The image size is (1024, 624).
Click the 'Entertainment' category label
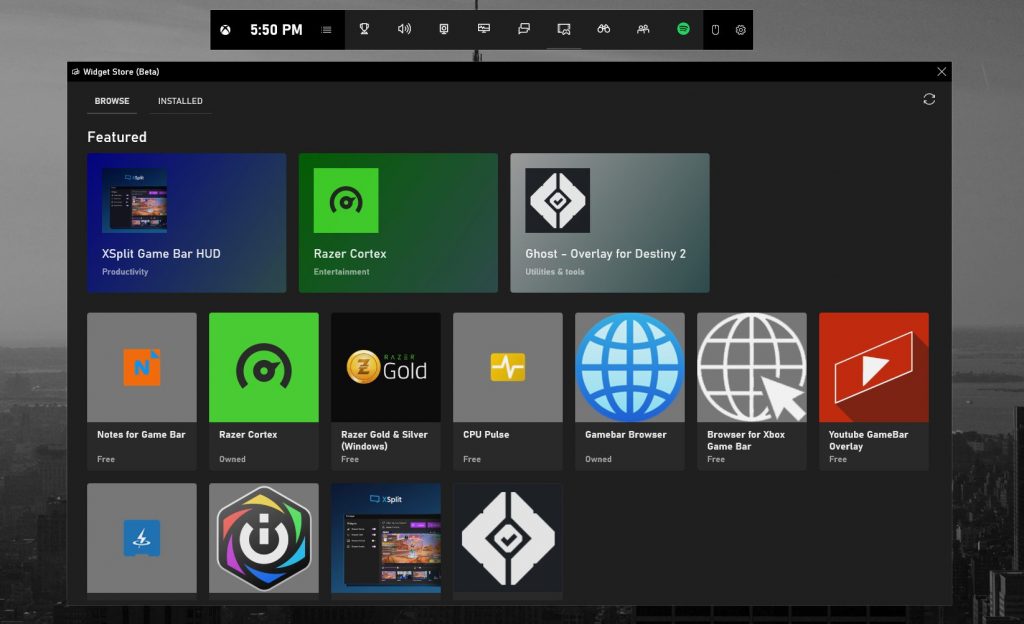[342, 272]
